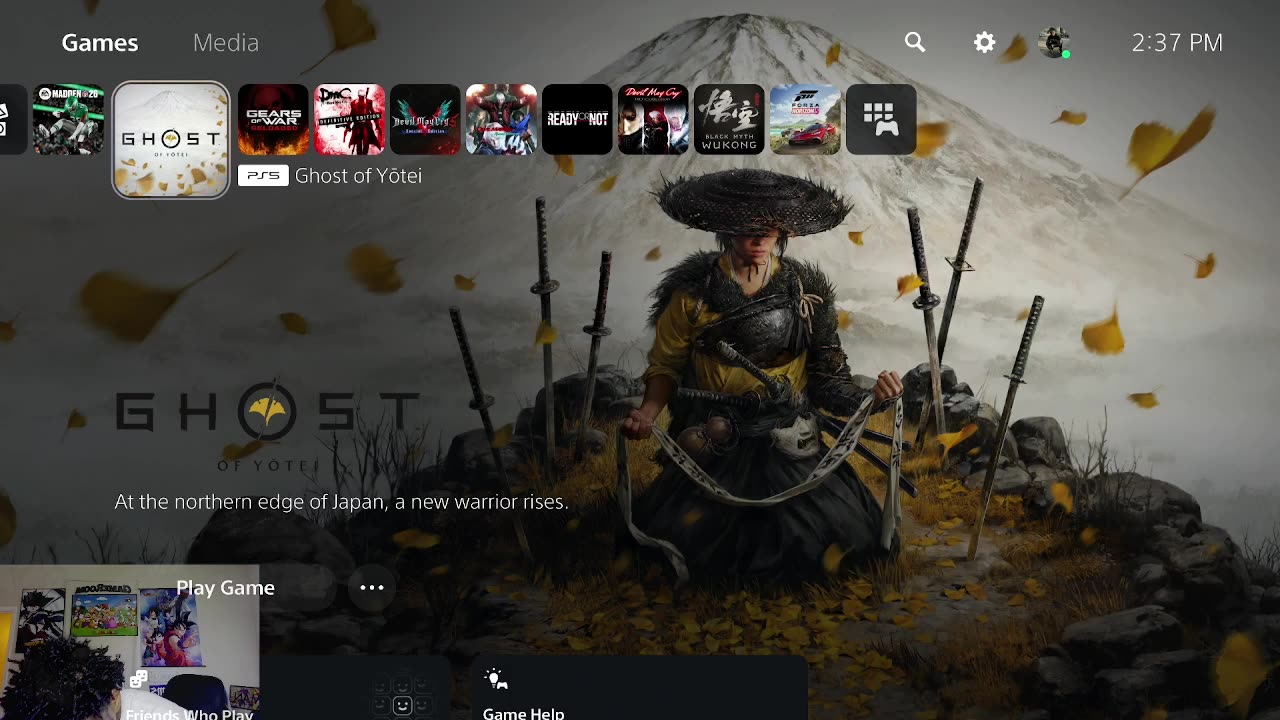Select the Gears of War Reloaded tile
1280x720 pixels.
pyautogui.click(x=273, y=119)
